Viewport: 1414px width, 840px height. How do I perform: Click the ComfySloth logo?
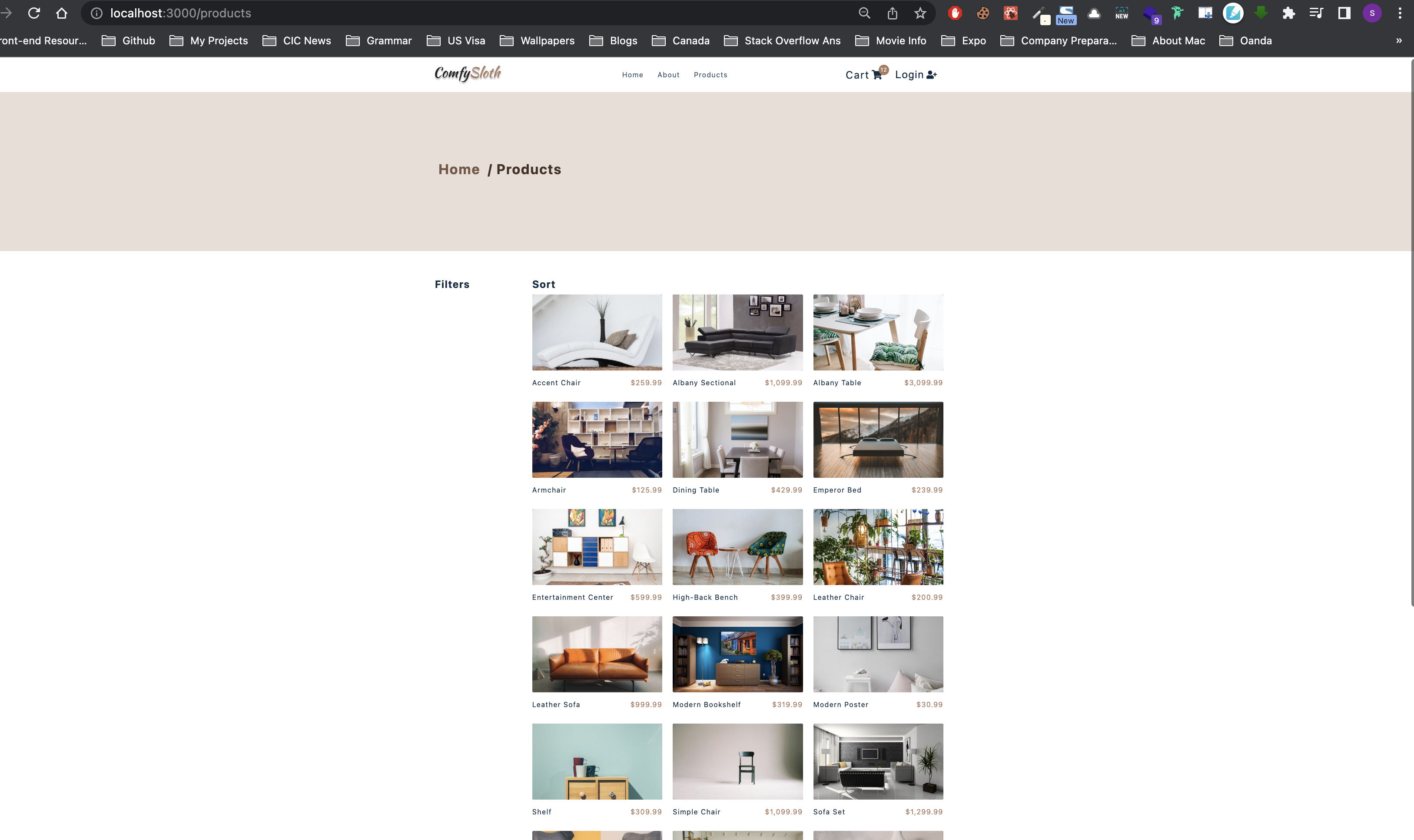[468, 73]
